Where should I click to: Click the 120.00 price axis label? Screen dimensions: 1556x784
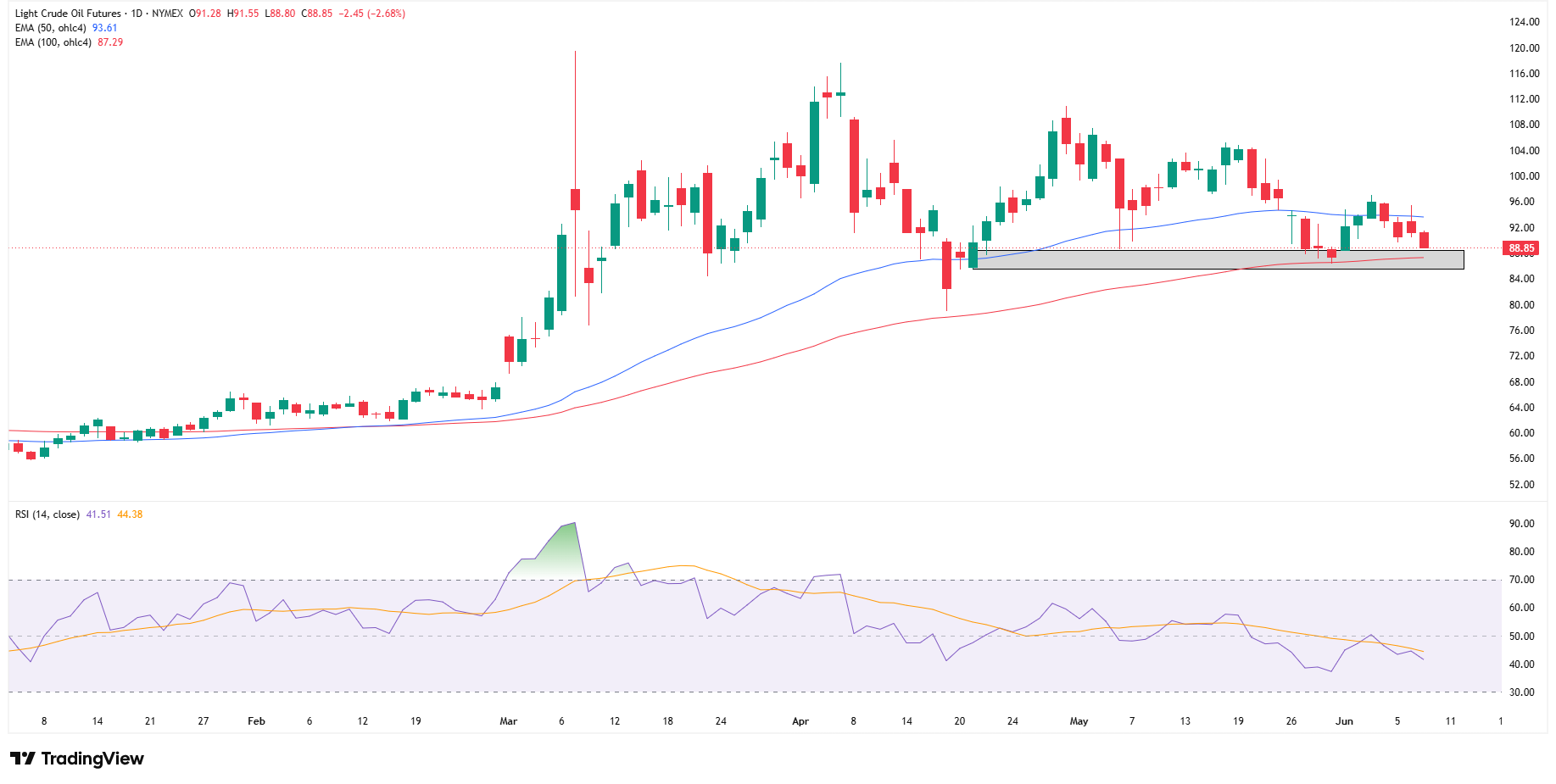pos(1524,48)
